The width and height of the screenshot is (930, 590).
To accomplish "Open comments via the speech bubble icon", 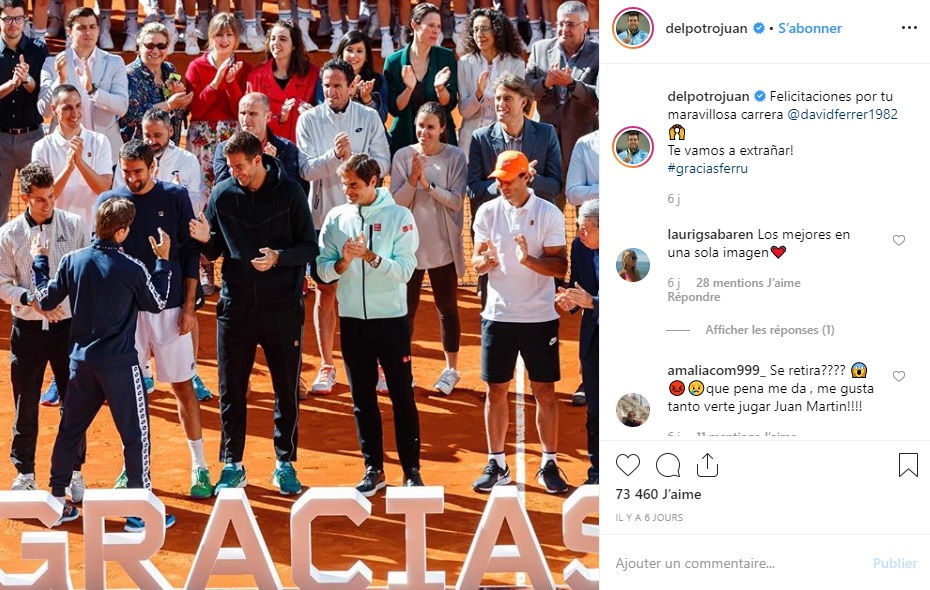I will [x=668, y=465].
